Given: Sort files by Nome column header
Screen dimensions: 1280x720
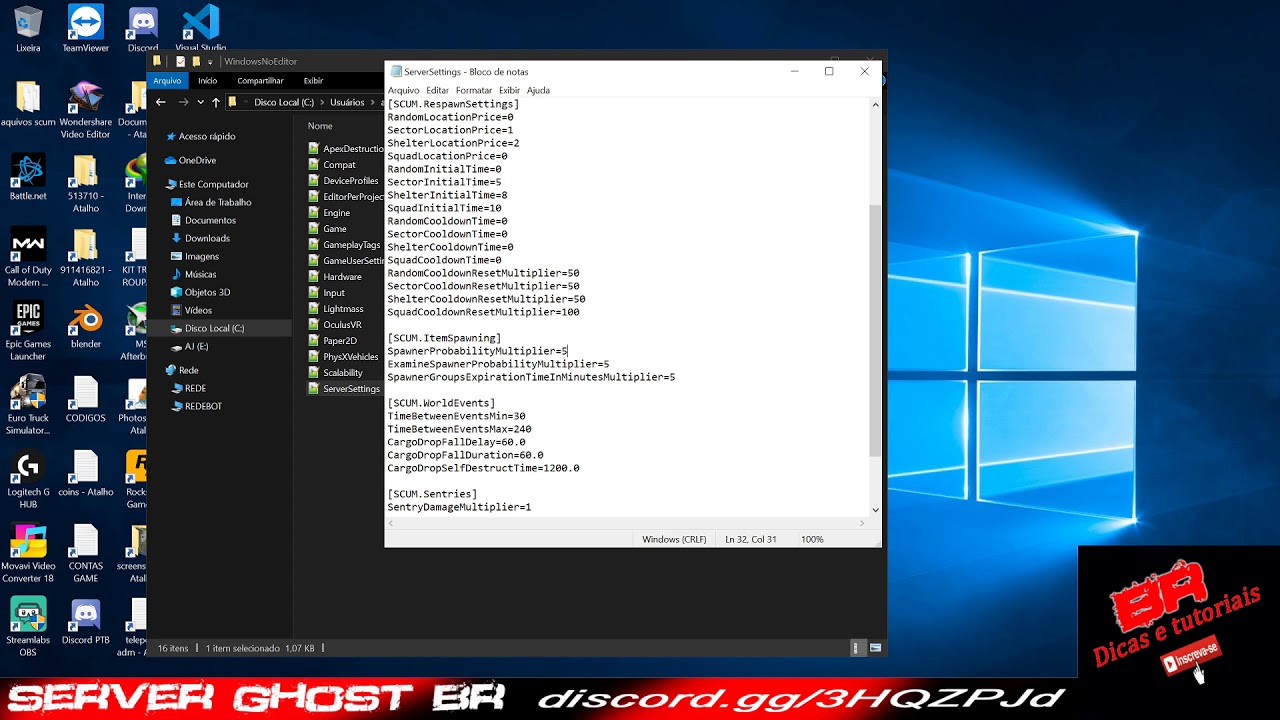Looking at the screenshot, I should pos(320,126).
